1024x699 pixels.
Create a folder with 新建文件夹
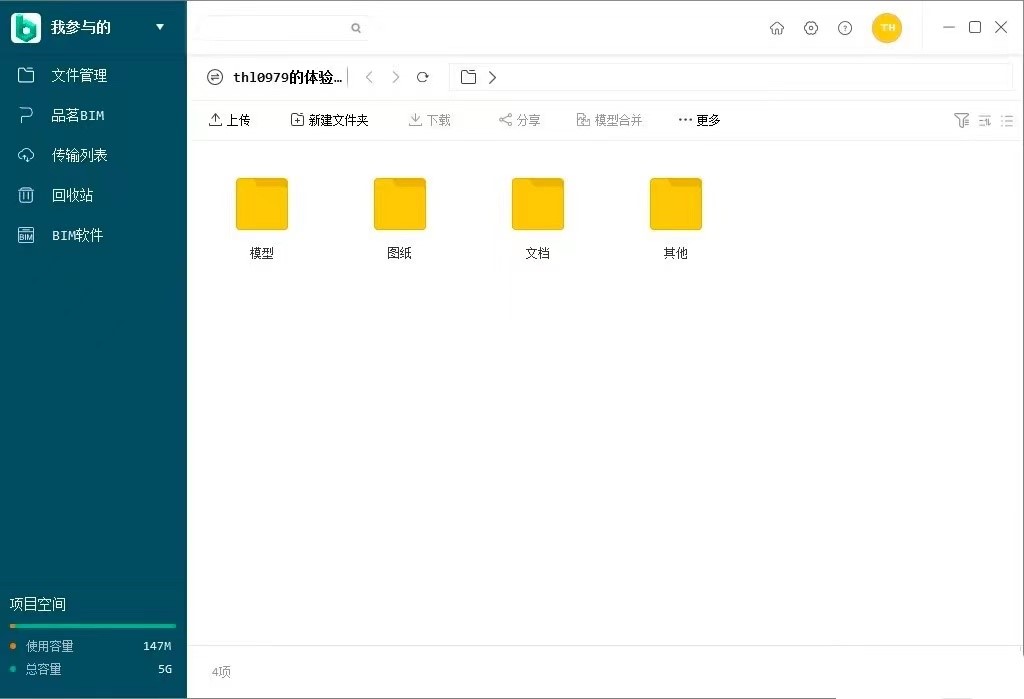point(330,119)
